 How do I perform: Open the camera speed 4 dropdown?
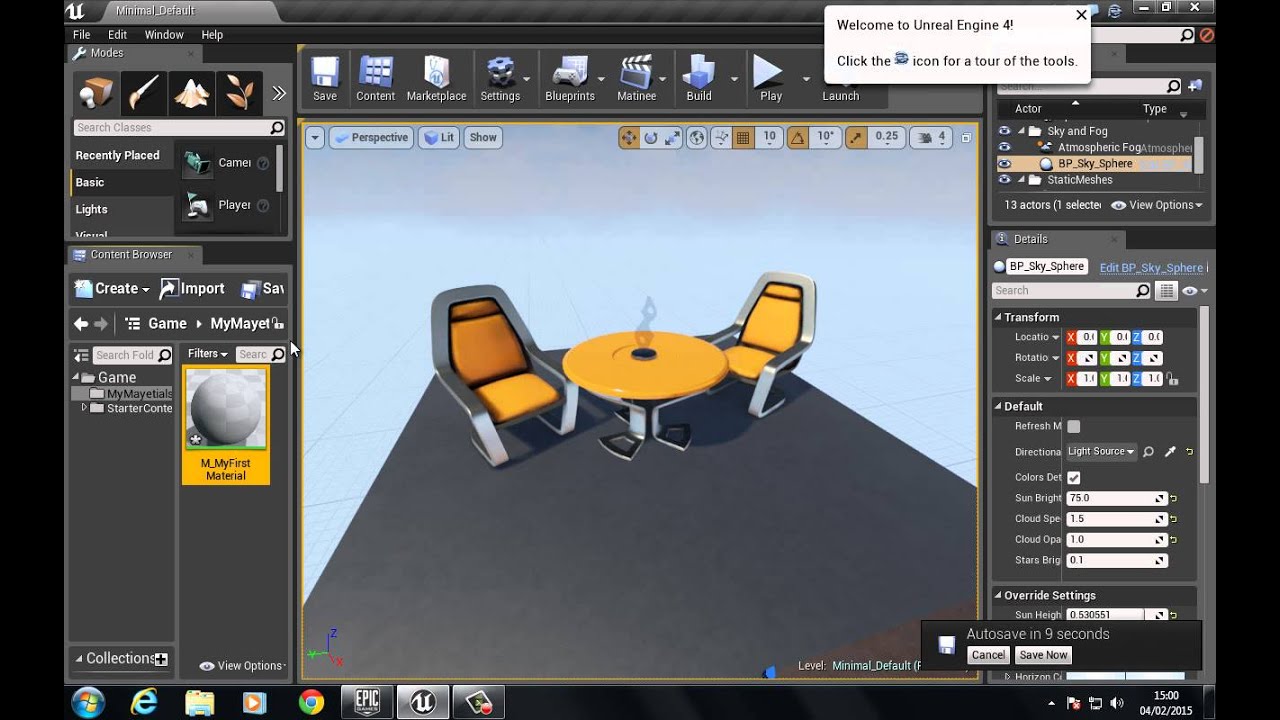(930, 138)
